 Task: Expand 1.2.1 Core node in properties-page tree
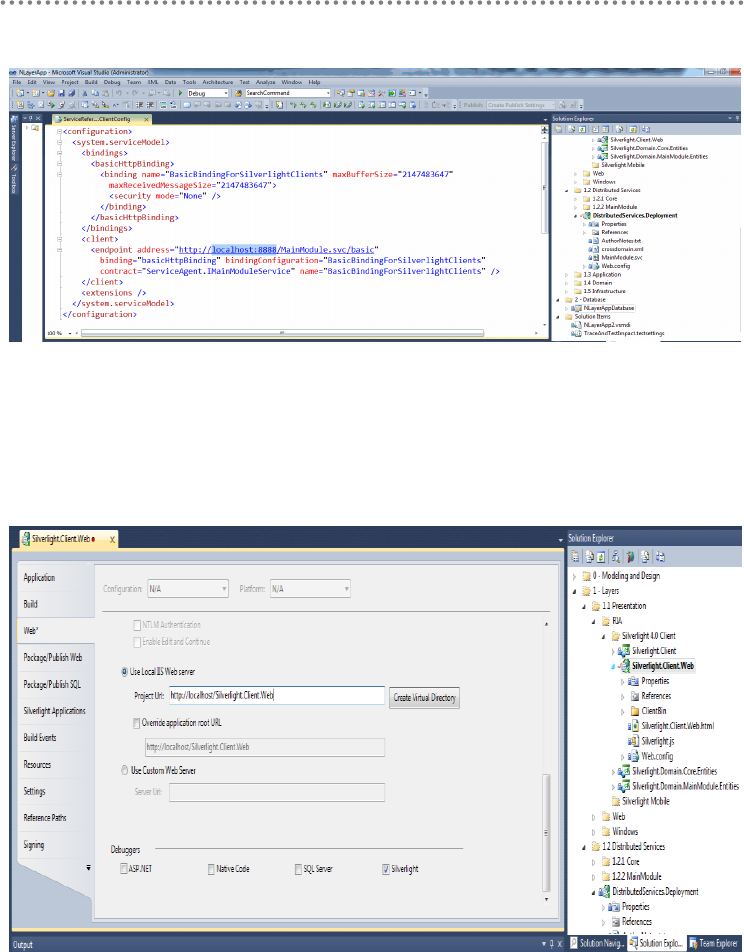594,862
